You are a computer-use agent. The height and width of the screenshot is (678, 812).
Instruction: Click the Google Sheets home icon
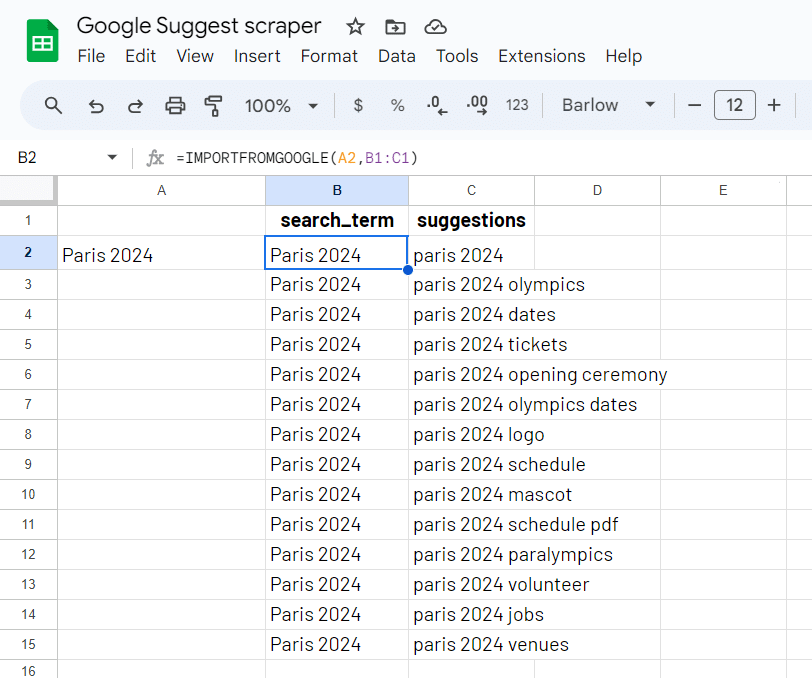42,41
